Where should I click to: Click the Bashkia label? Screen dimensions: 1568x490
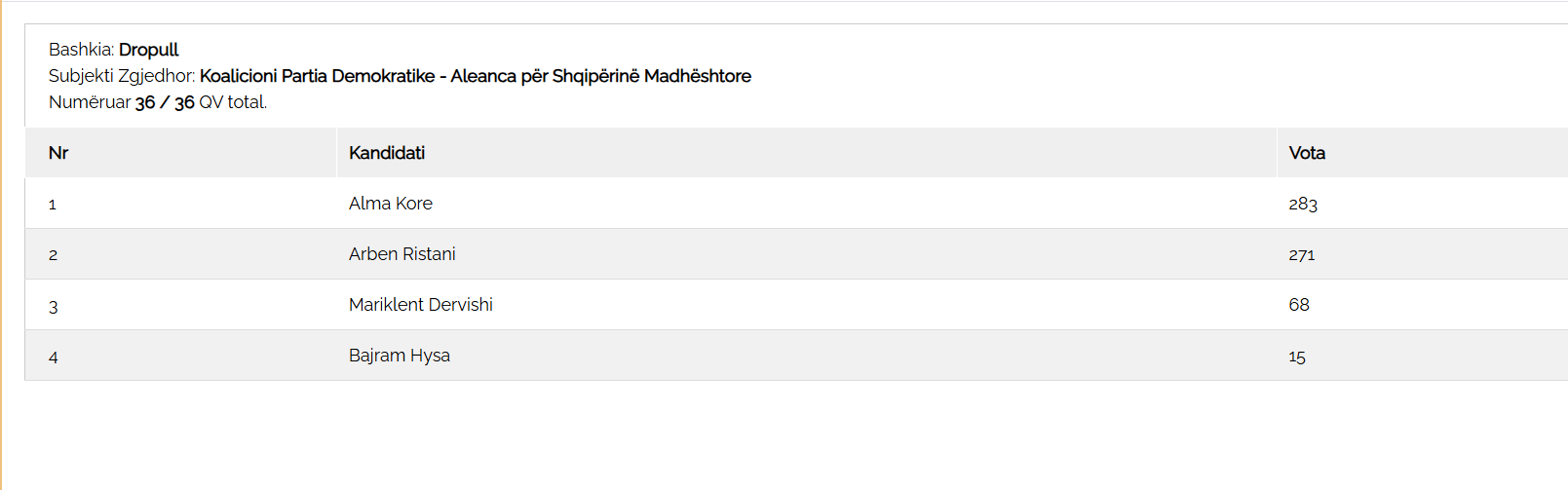pos(81,50)
